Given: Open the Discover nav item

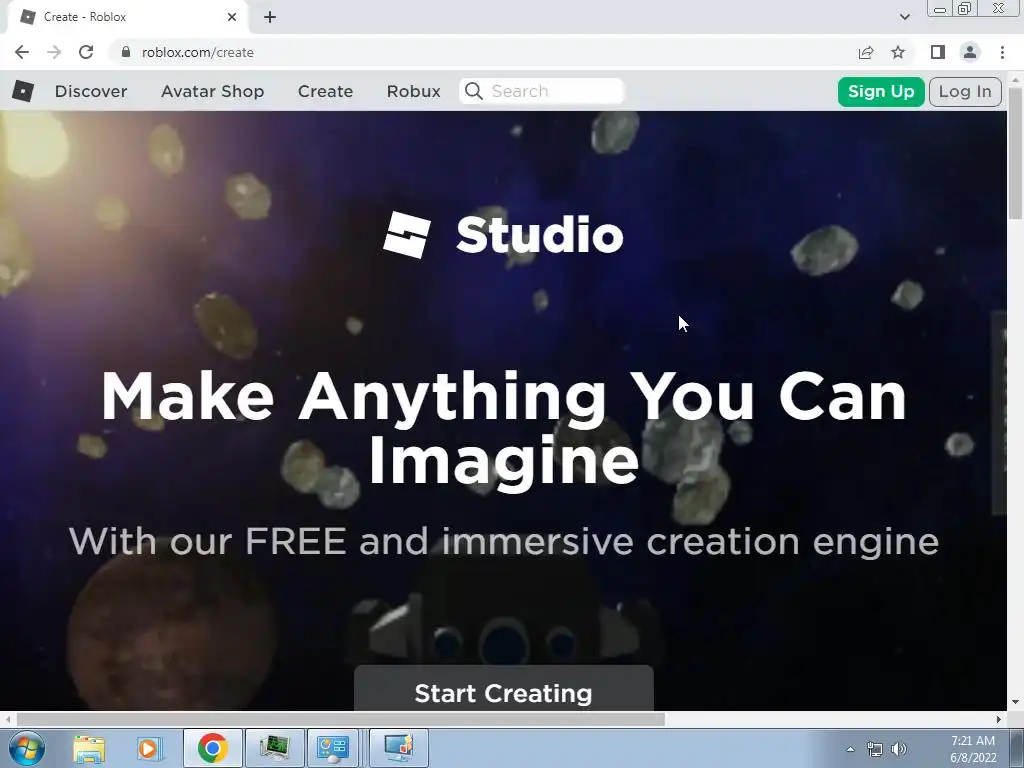Looking at the screenshot, I should pyautogui.click(x=91, y=91).
